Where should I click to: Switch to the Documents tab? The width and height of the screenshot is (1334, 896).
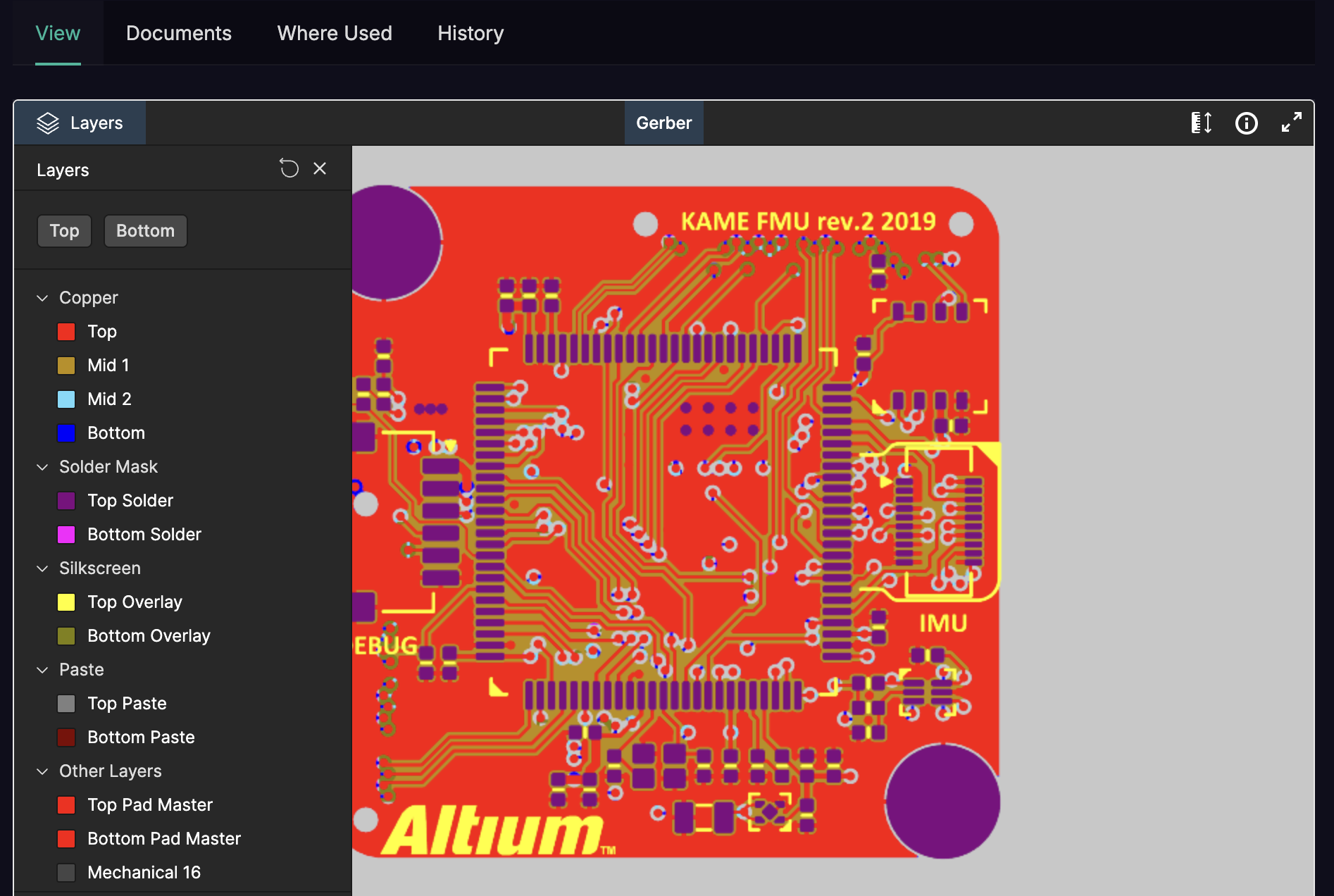(178, 32)
